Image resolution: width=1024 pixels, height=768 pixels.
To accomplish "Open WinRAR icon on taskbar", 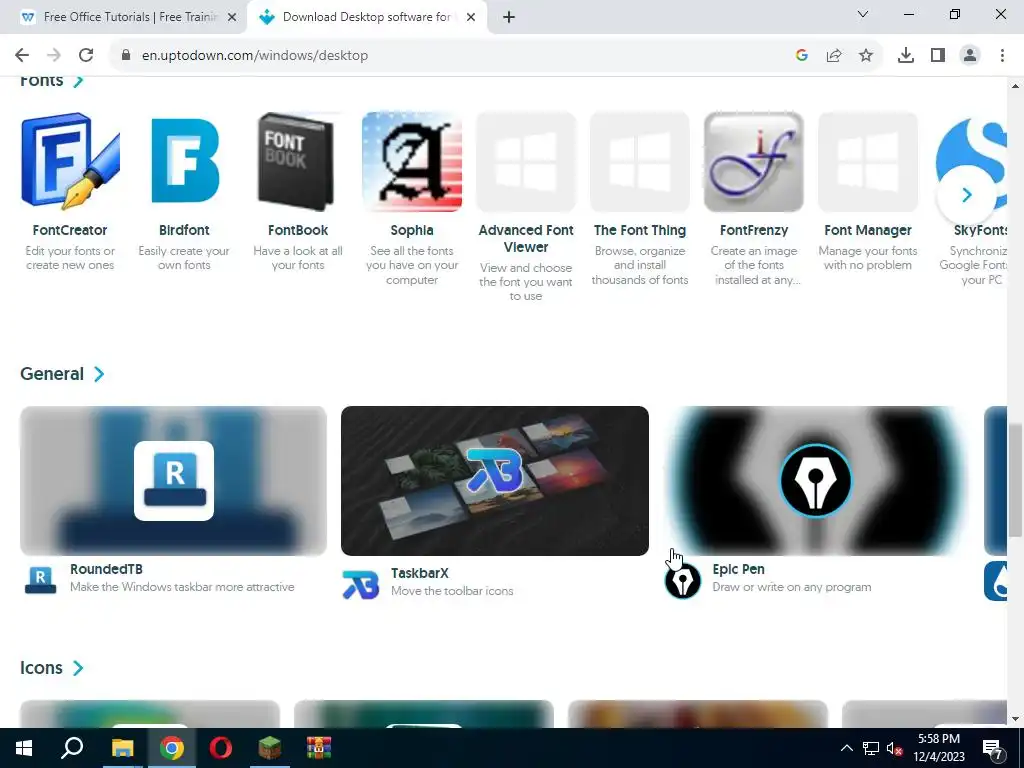I will pos(319,748).
